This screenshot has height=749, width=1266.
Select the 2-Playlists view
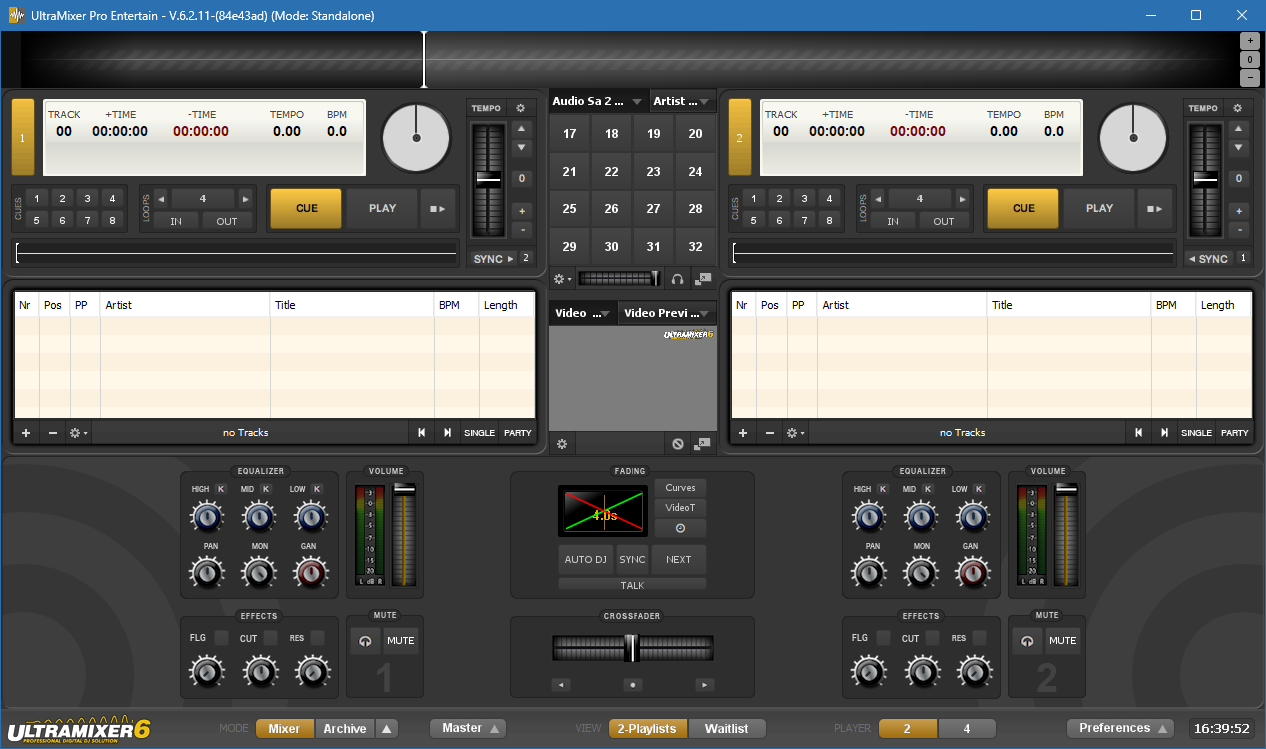point(647,729)
